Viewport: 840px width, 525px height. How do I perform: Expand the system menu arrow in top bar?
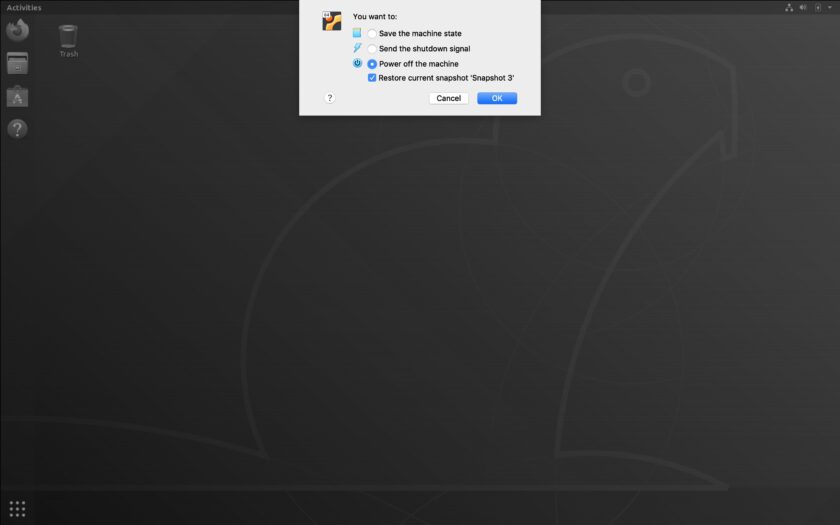point(830,8)
